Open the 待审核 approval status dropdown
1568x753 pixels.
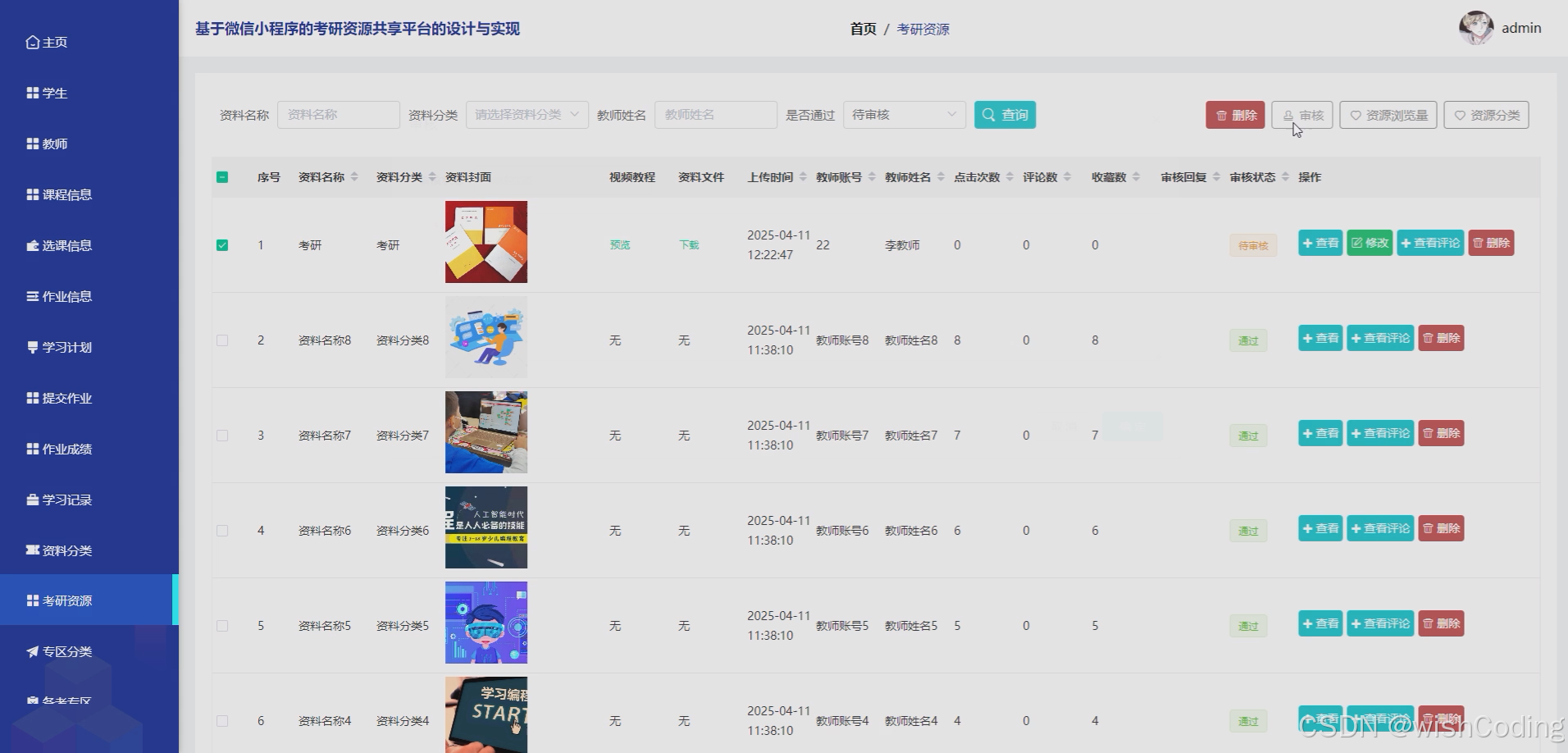click(x=903, y=115)
